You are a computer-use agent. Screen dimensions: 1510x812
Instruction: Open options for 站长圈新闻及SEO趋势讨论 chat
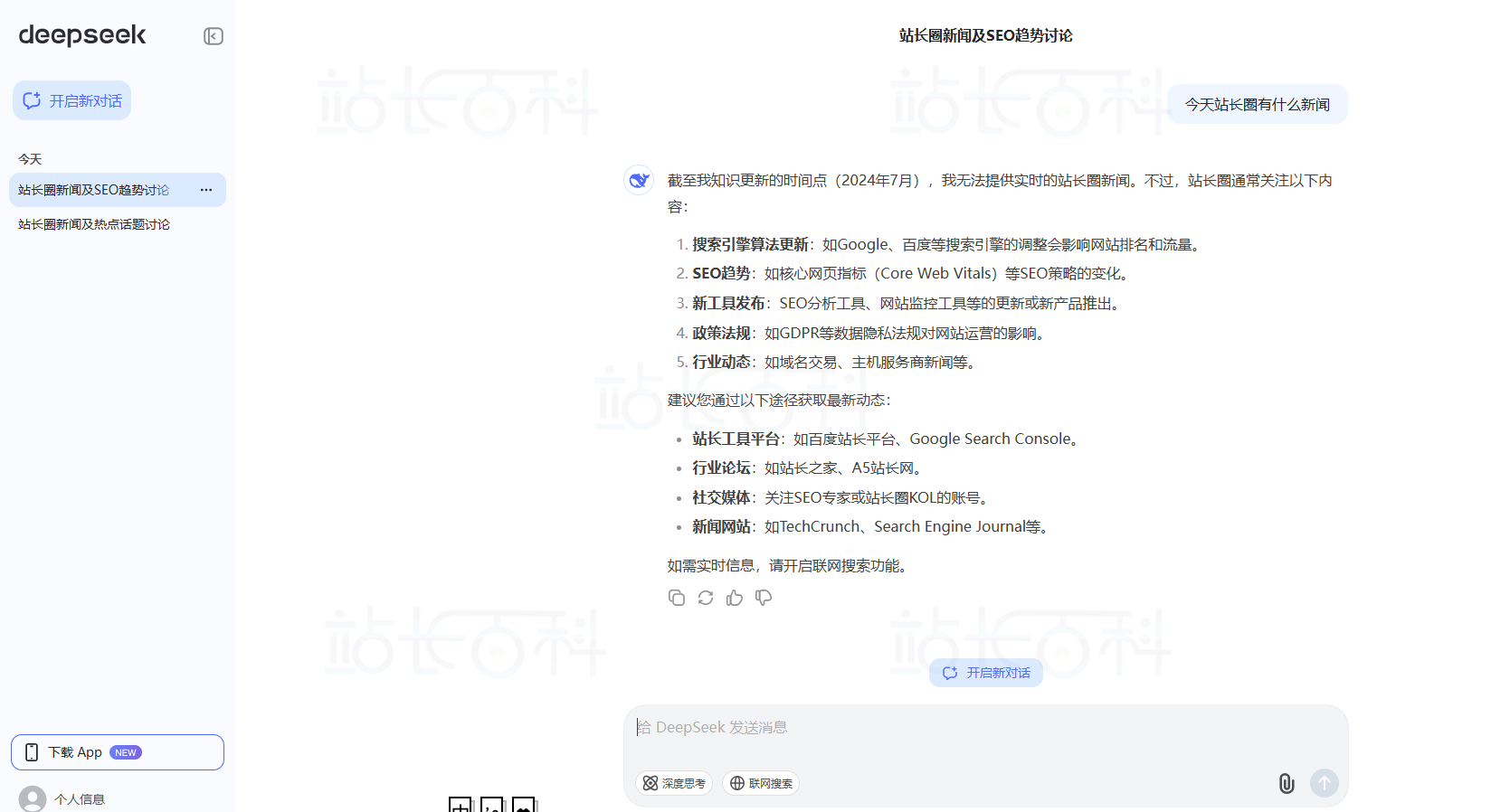206,190
